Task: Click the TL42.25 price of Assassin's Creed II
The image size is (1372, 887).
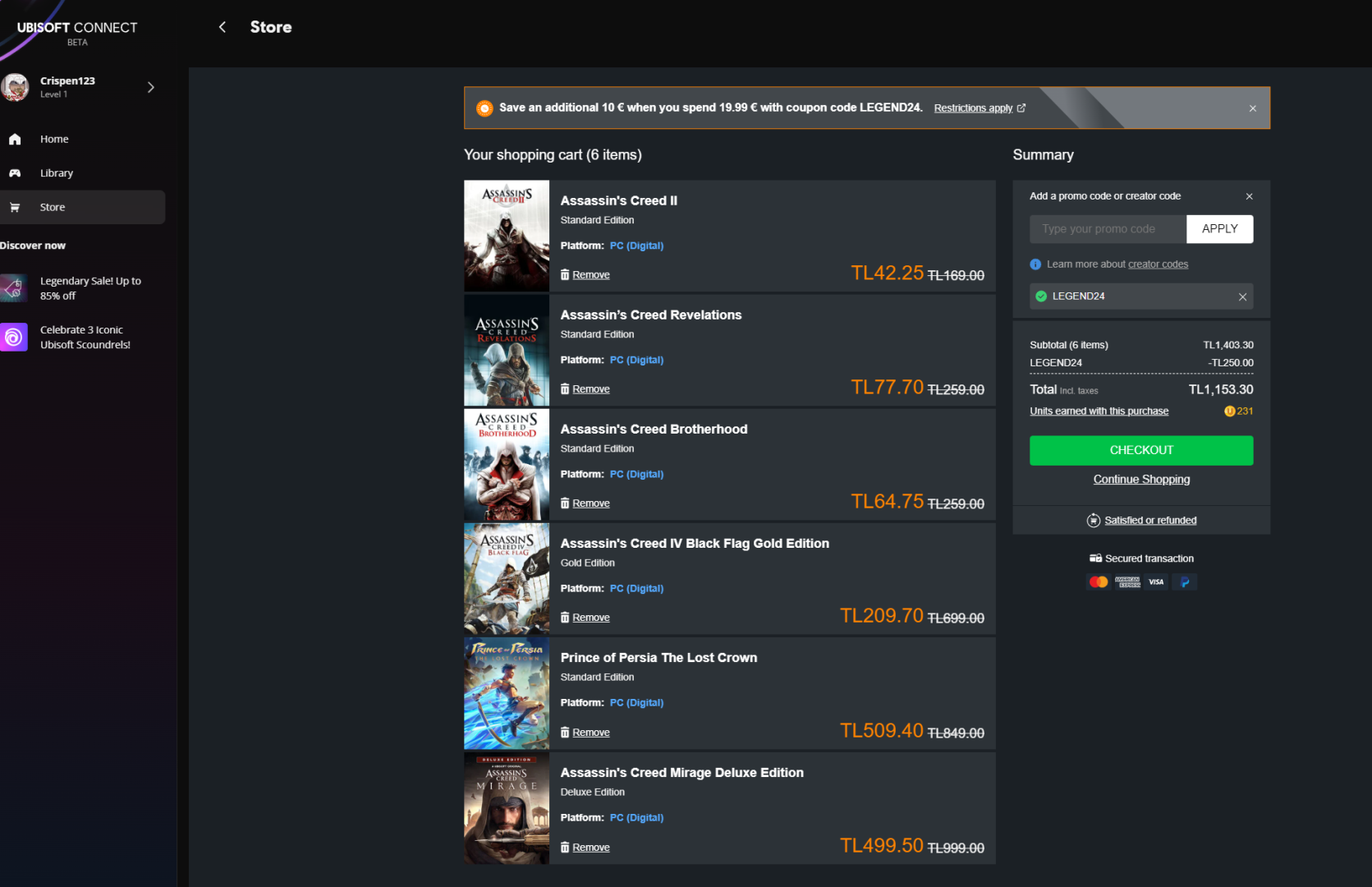Action: click(x=888, y=273)
